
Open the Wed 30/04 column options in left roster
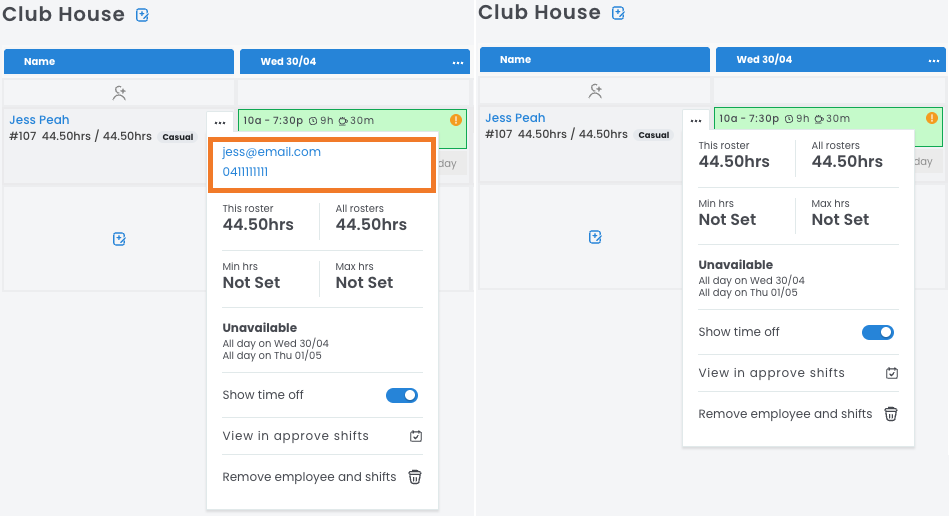(x=458, y=62)
